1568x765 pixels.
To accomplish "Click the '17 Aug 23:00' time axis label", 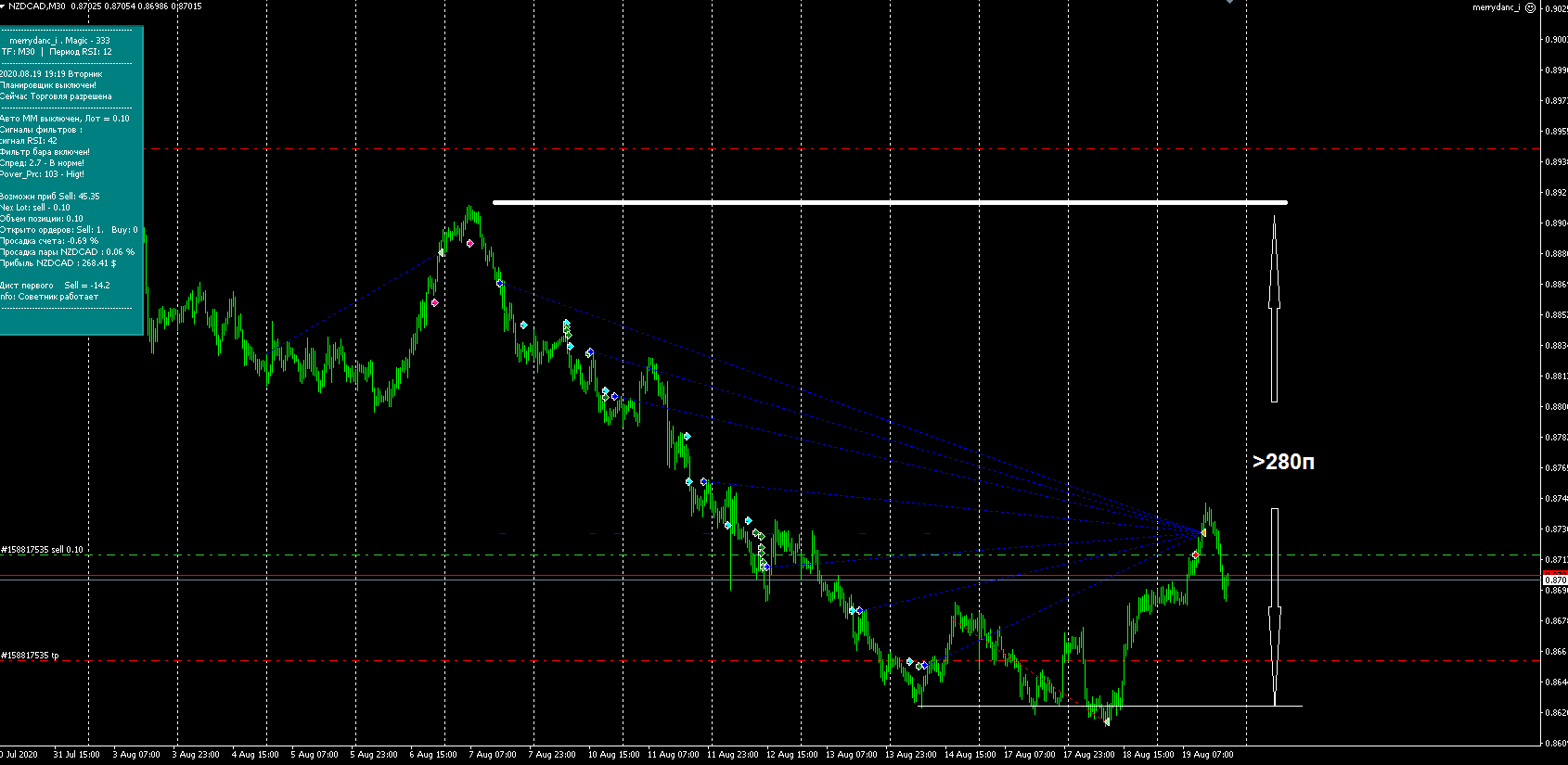I will click(1088, 755).
